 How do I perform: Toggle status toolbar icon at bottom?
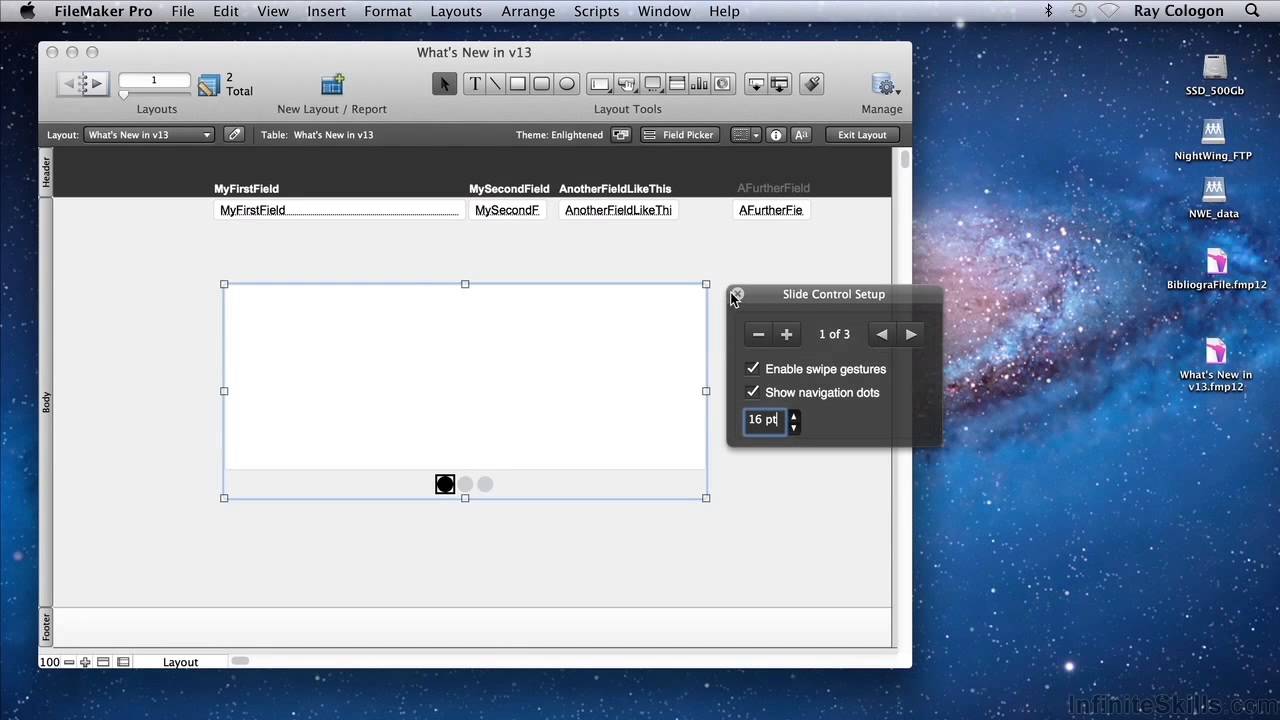point(104,662)
